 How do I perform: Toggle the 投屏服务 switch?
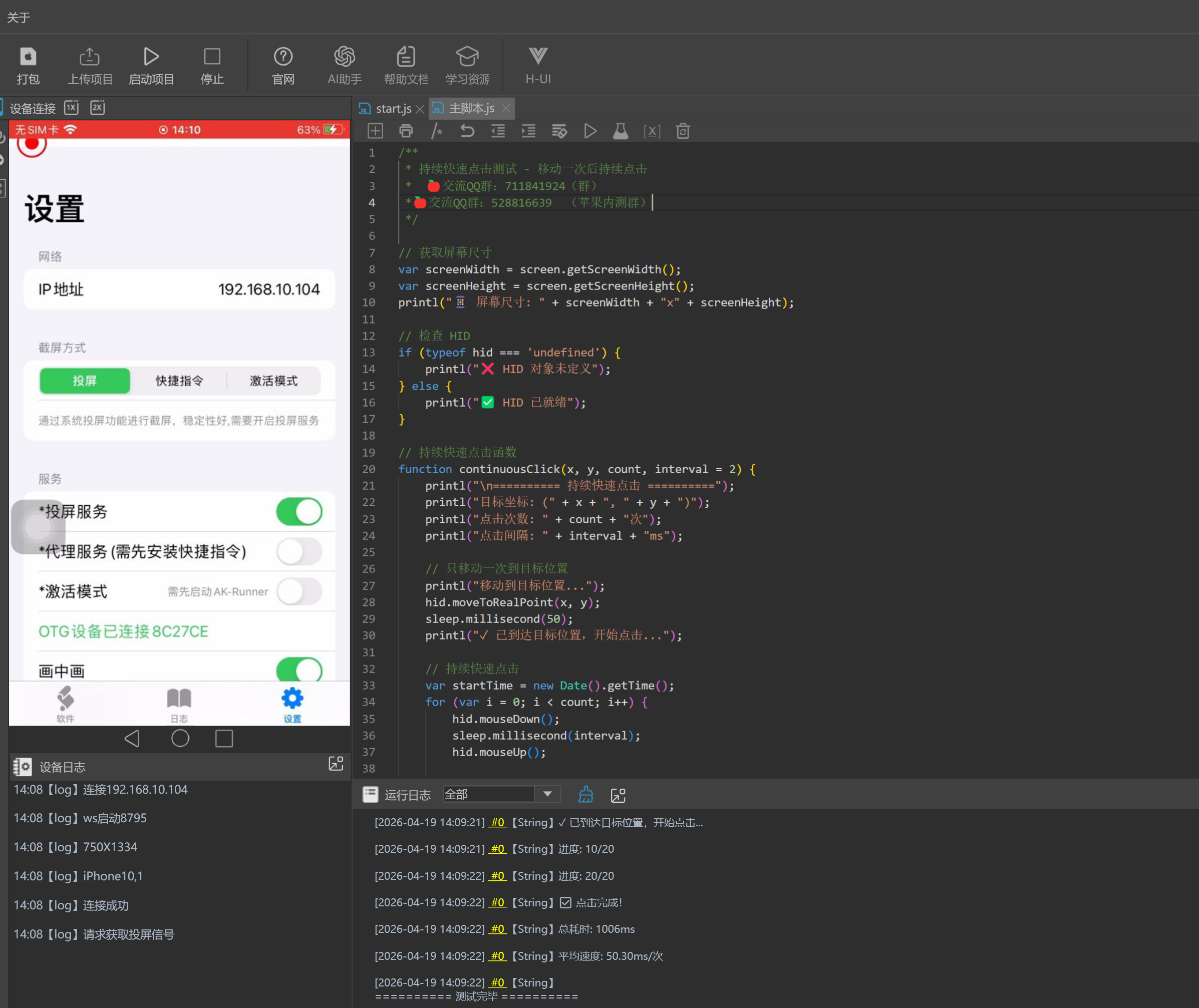(299, 511)
